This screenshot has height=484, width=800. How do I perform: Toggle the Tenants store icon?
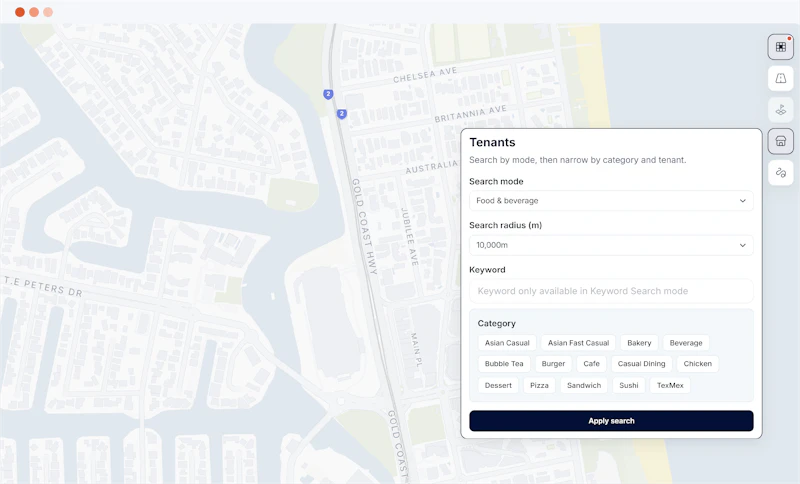781,141
